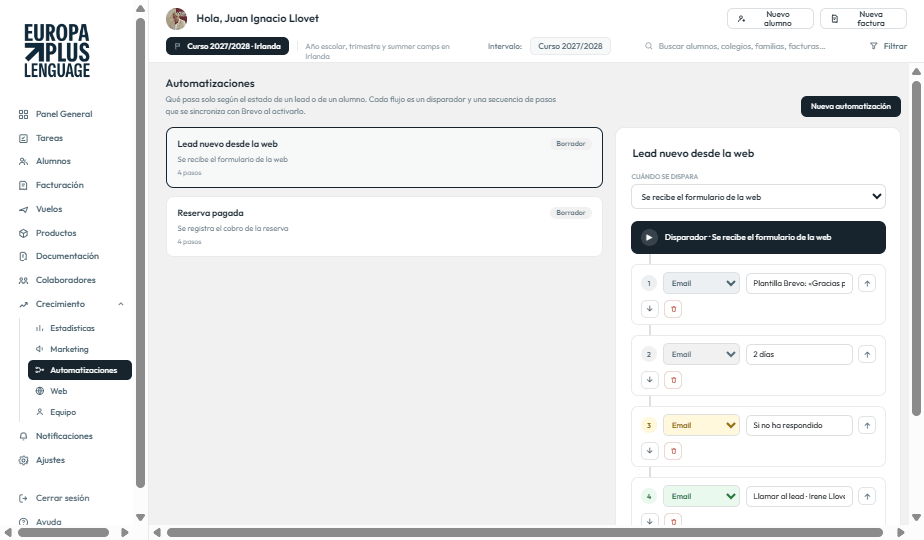Click the bottom horizontal scrollbar of main area
Viewport: 924px width, 540px height.
(524, 533)
